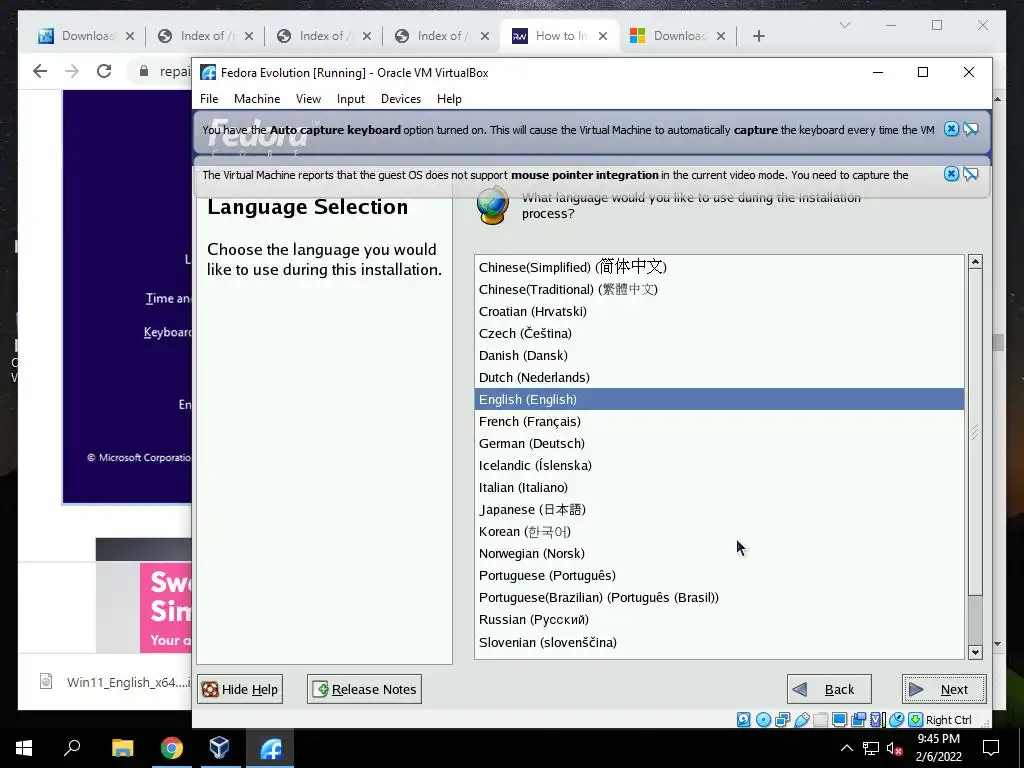Click the mouse integration icon in status bar
This screenshot has height=768, width=1024.
click(897, 720)
